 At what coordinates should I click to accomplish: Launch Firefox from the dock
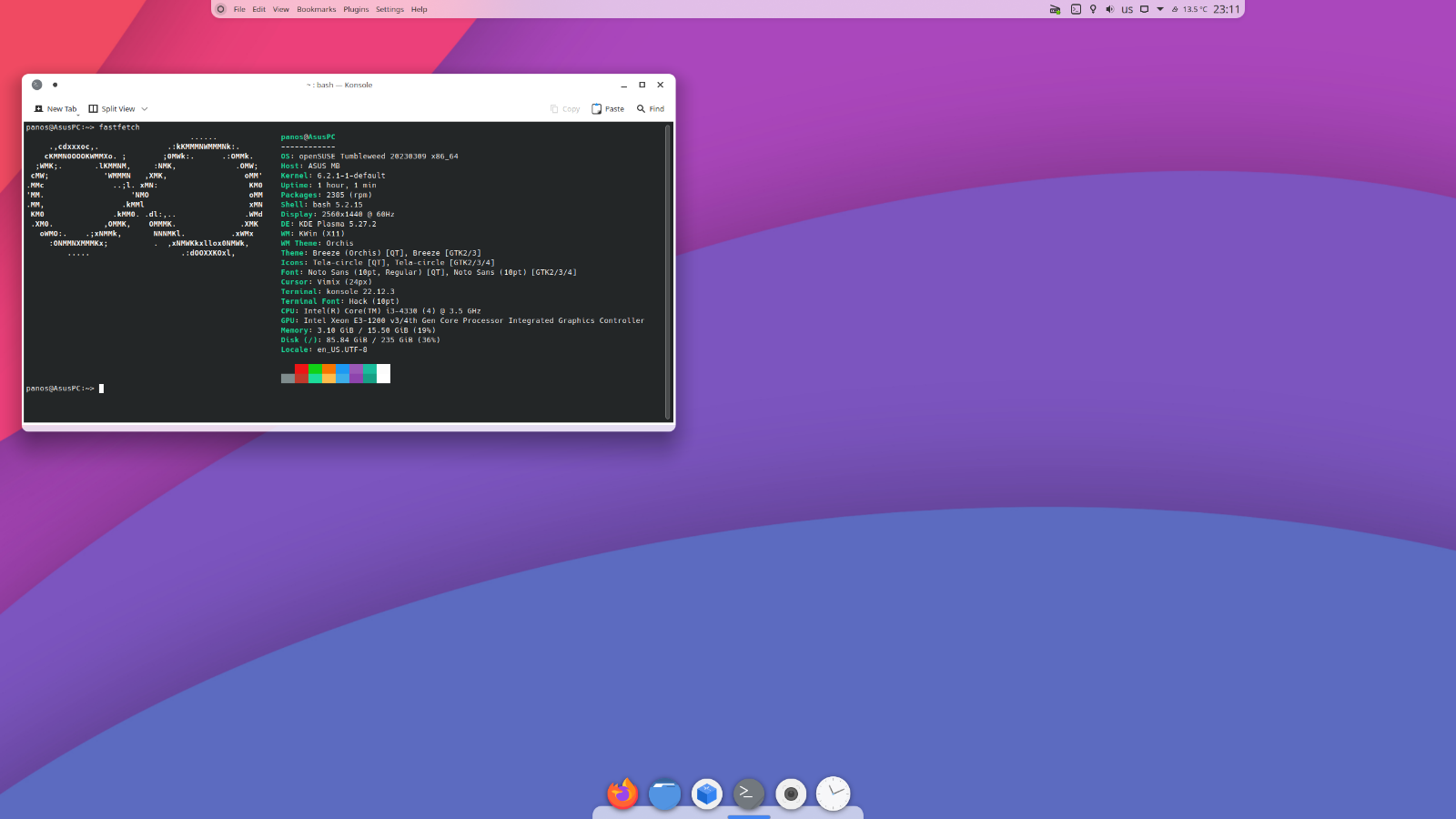coord(622,794)
